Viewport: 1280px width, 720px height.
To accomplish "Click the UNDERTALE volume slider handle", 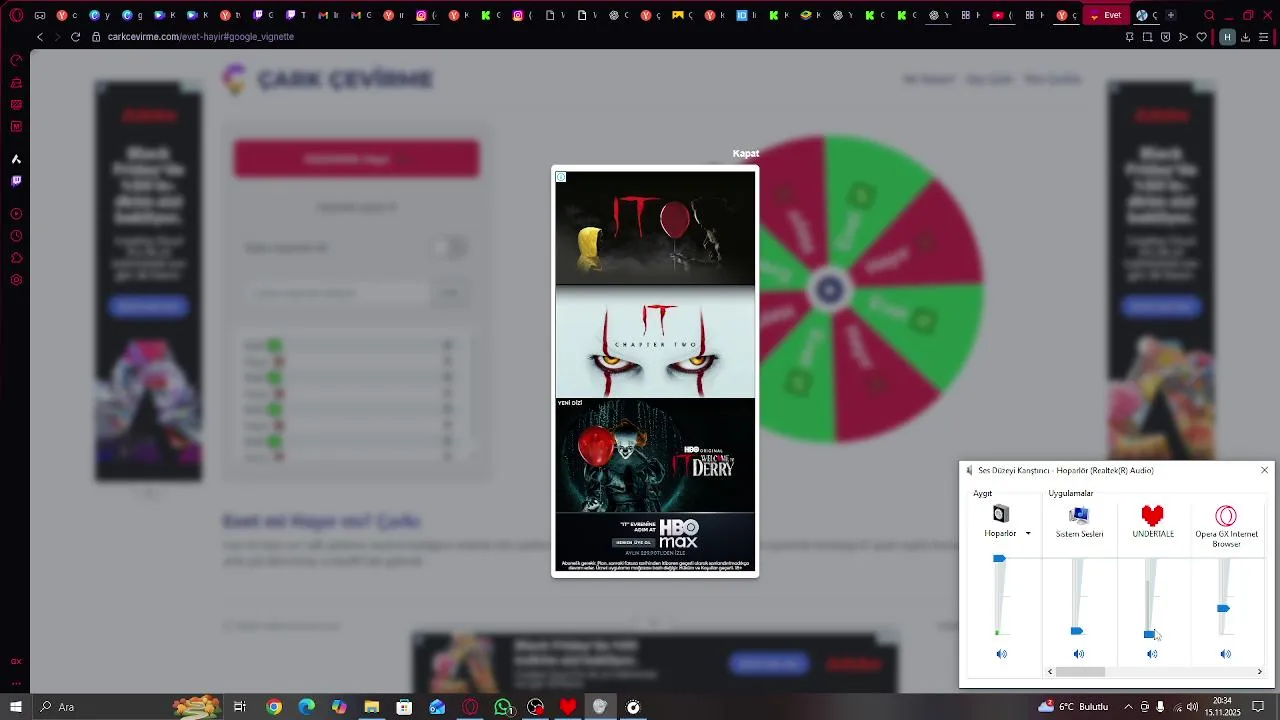I will (1150, 634).
